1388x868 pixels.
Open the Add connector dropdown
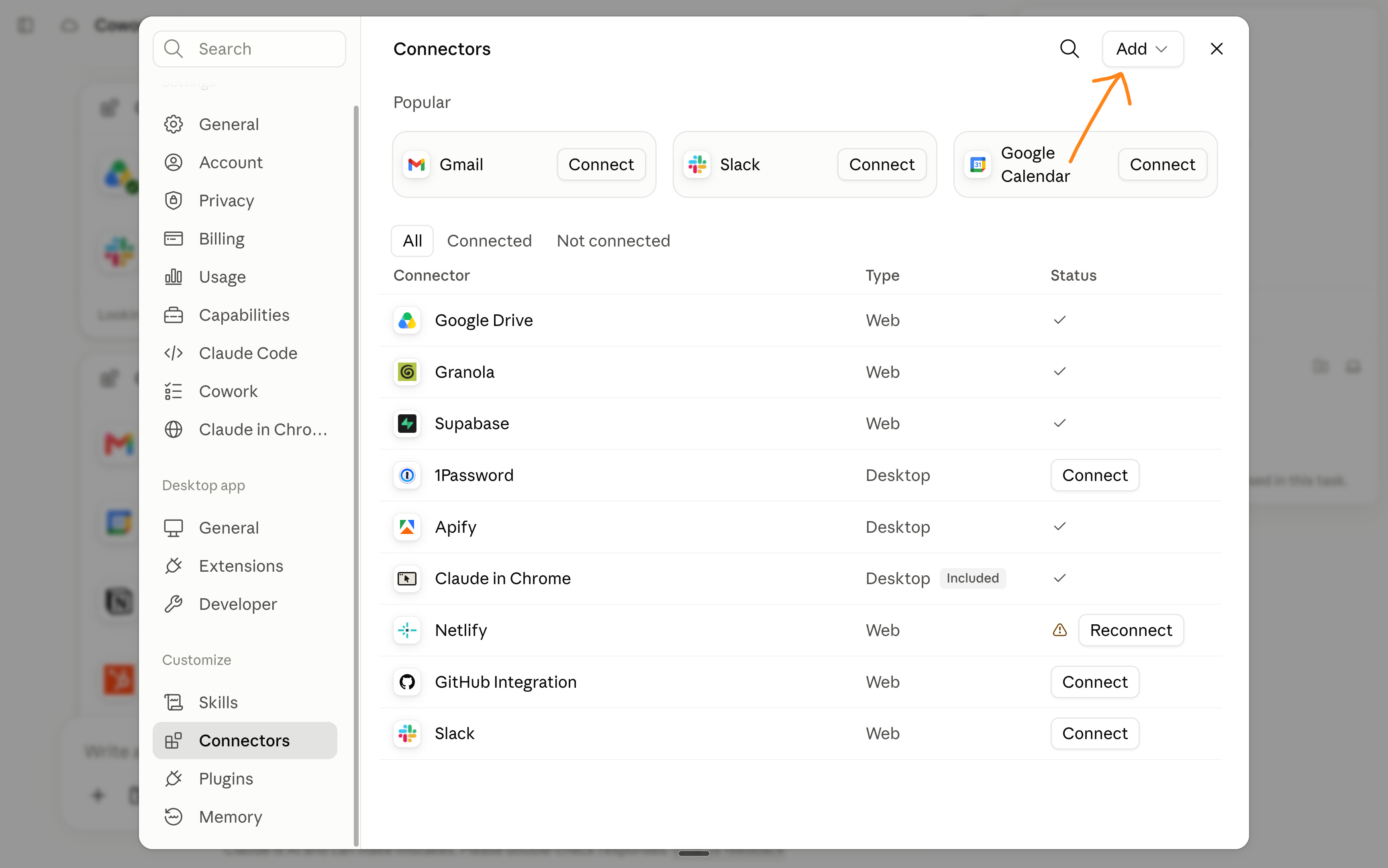click(1142, 49)
